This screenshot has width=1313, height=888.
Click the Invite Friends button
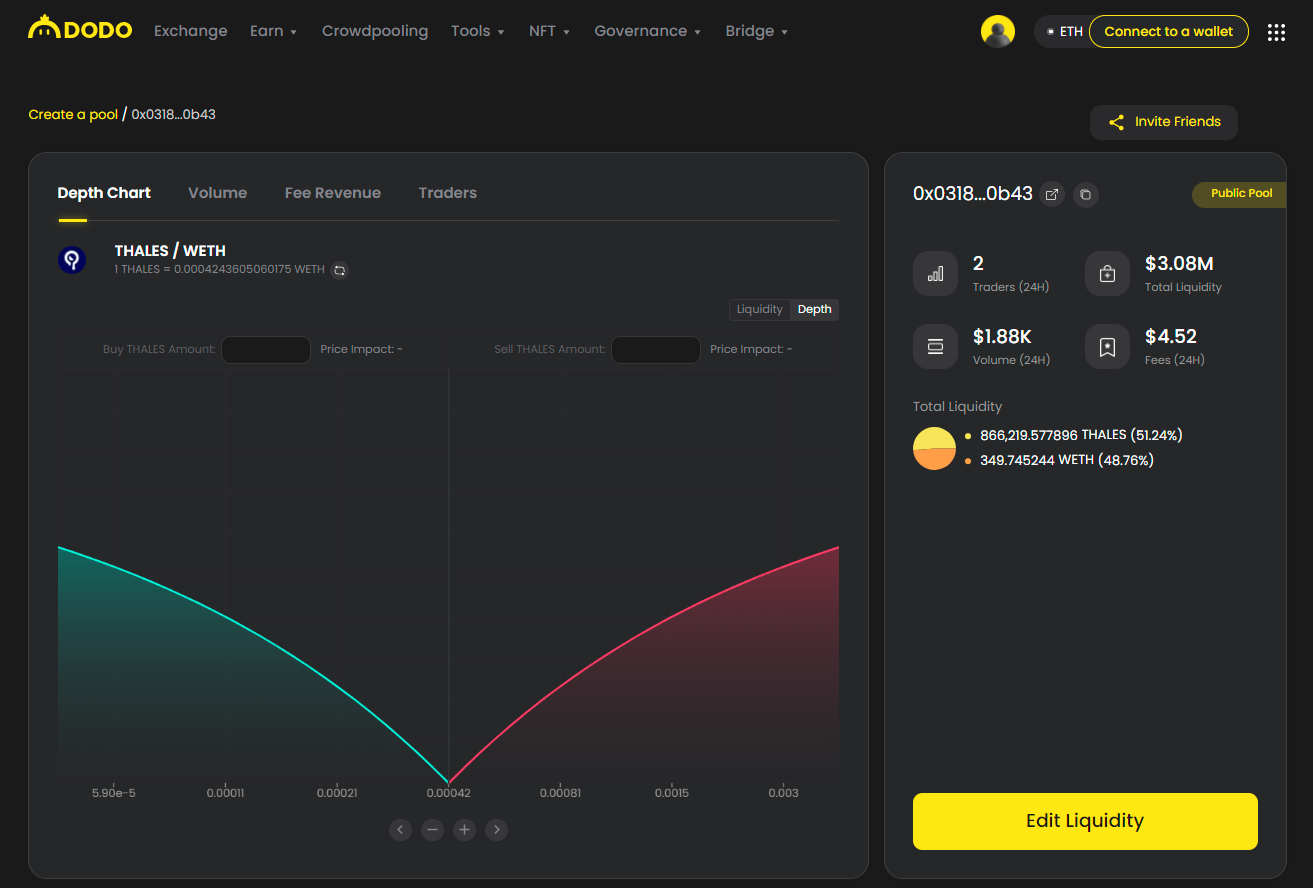[x=1164, y=122]
